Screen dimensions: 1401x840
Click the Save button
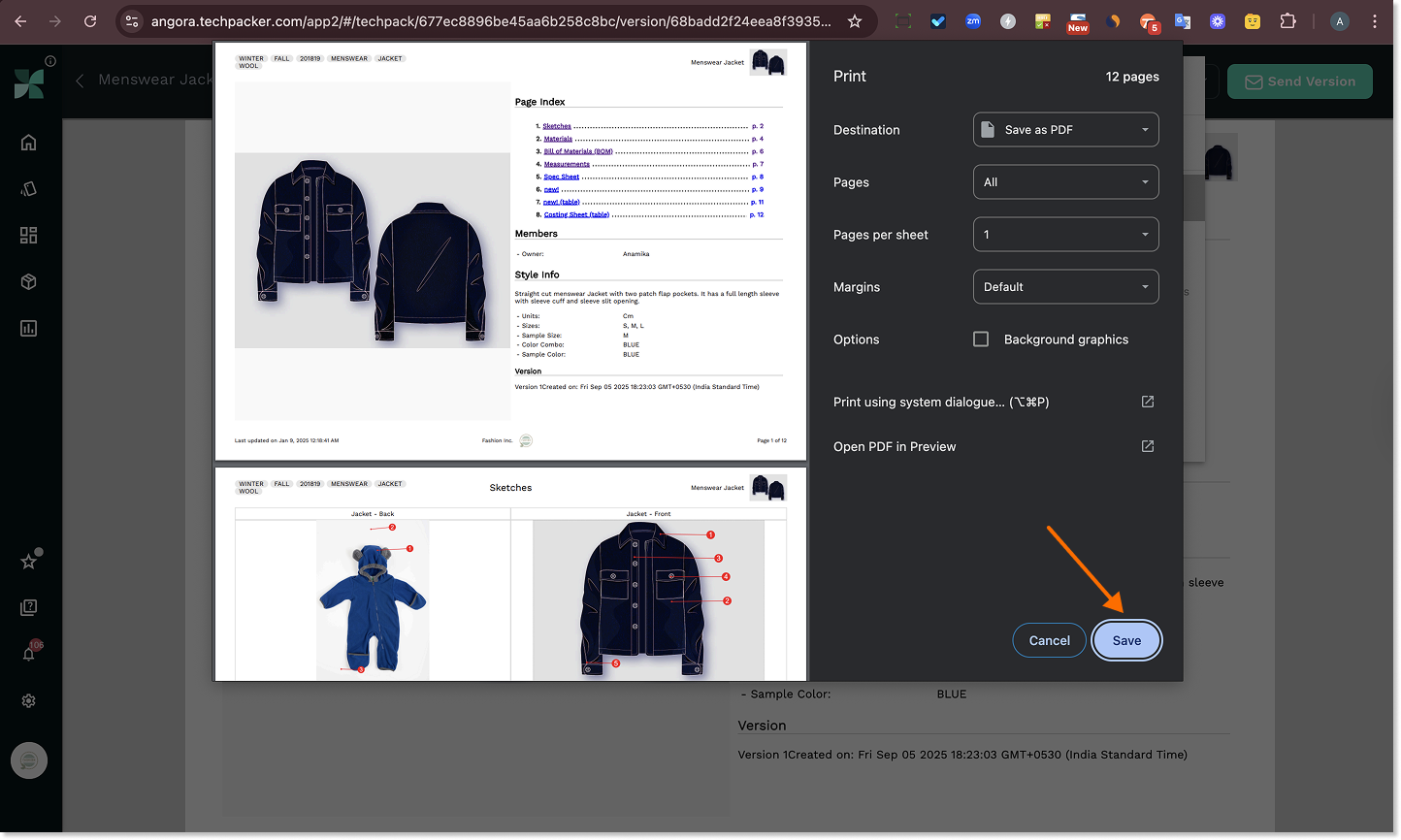tap(1126, 640)
